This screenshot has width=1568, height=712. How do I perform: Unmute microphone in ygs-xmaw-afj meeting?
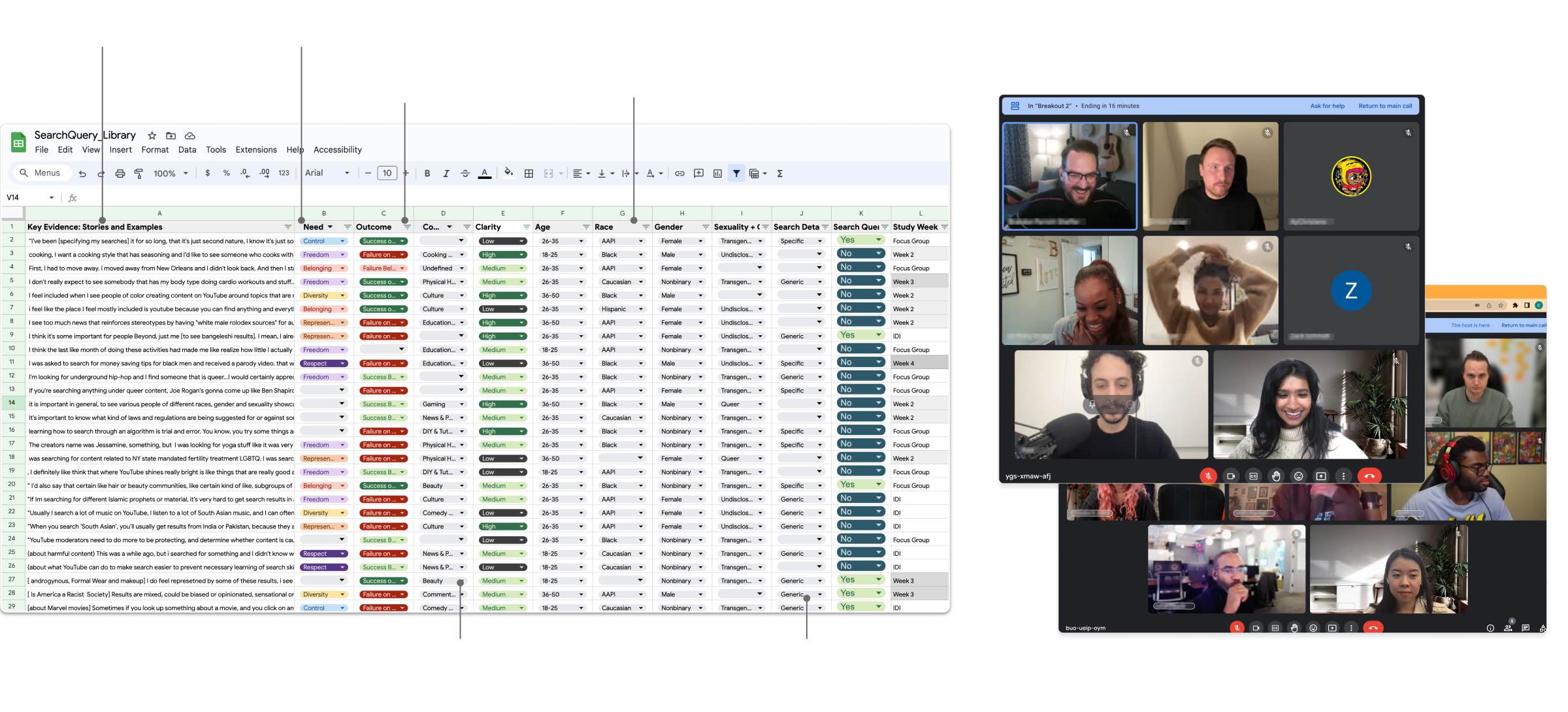1208,476
